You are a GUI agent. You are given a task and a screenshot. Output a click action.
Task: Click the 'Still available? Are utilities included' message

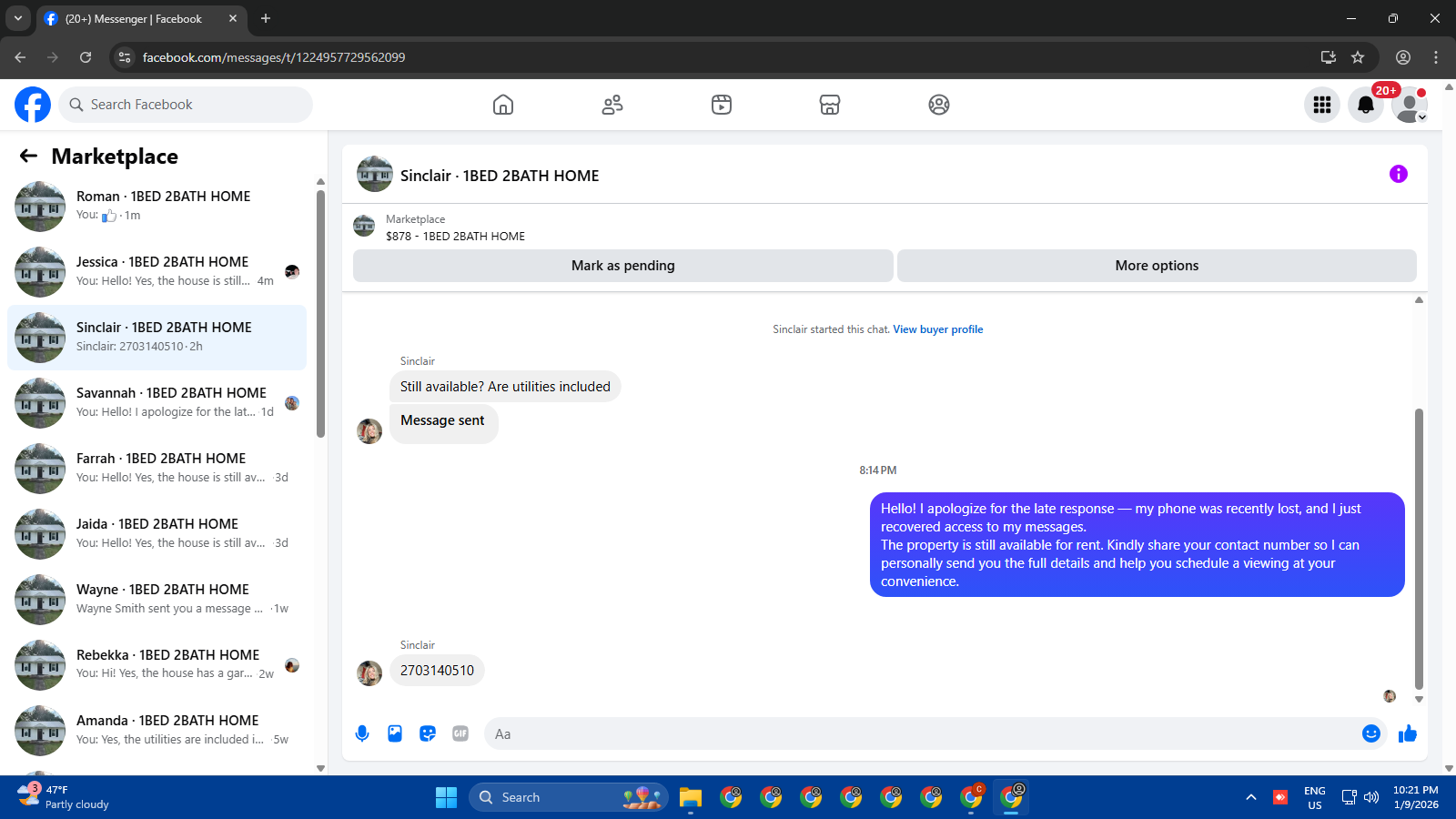[x=505, y=387]
